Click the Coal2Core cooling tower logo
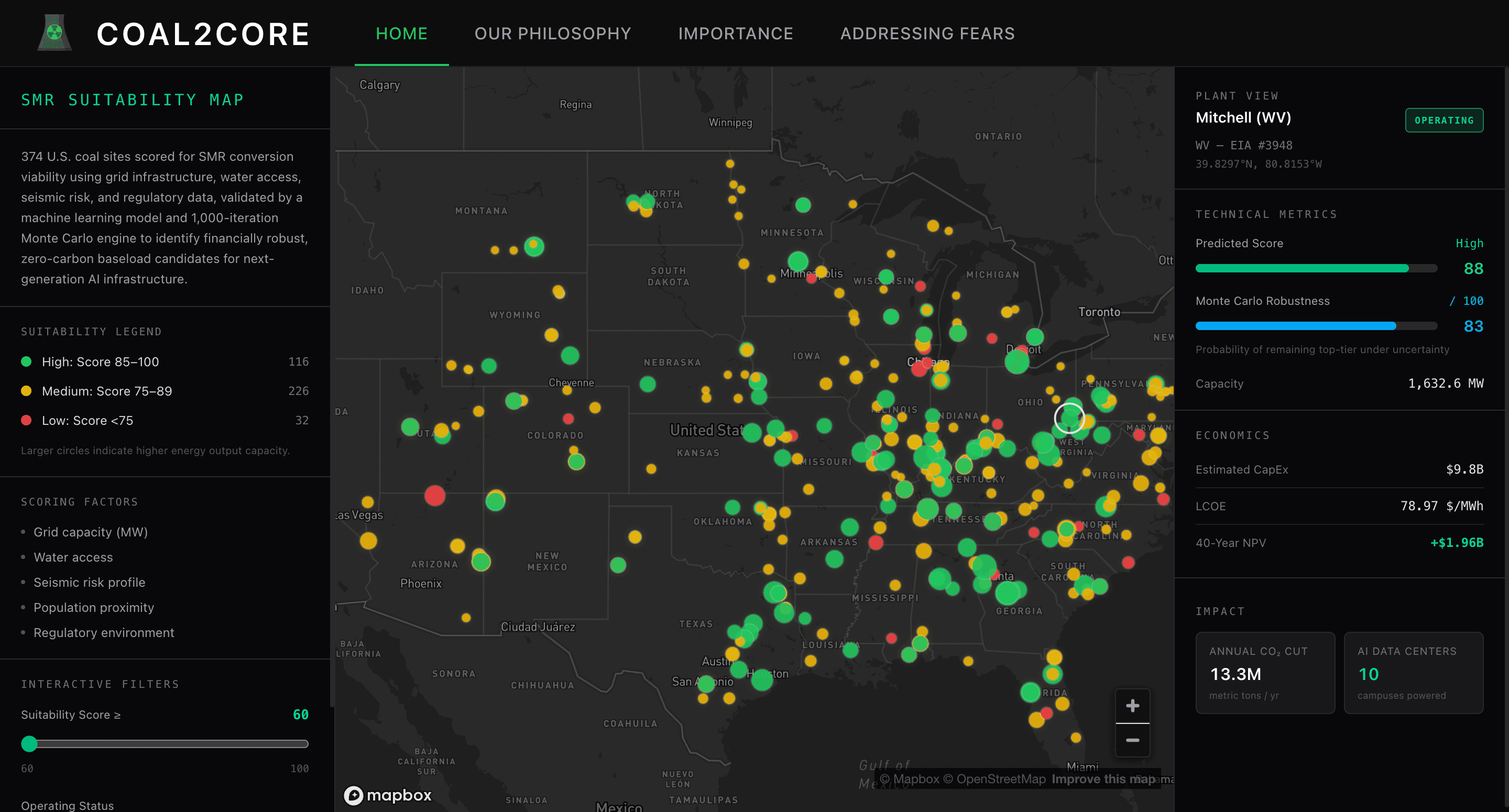 click(x=54, y=33)
